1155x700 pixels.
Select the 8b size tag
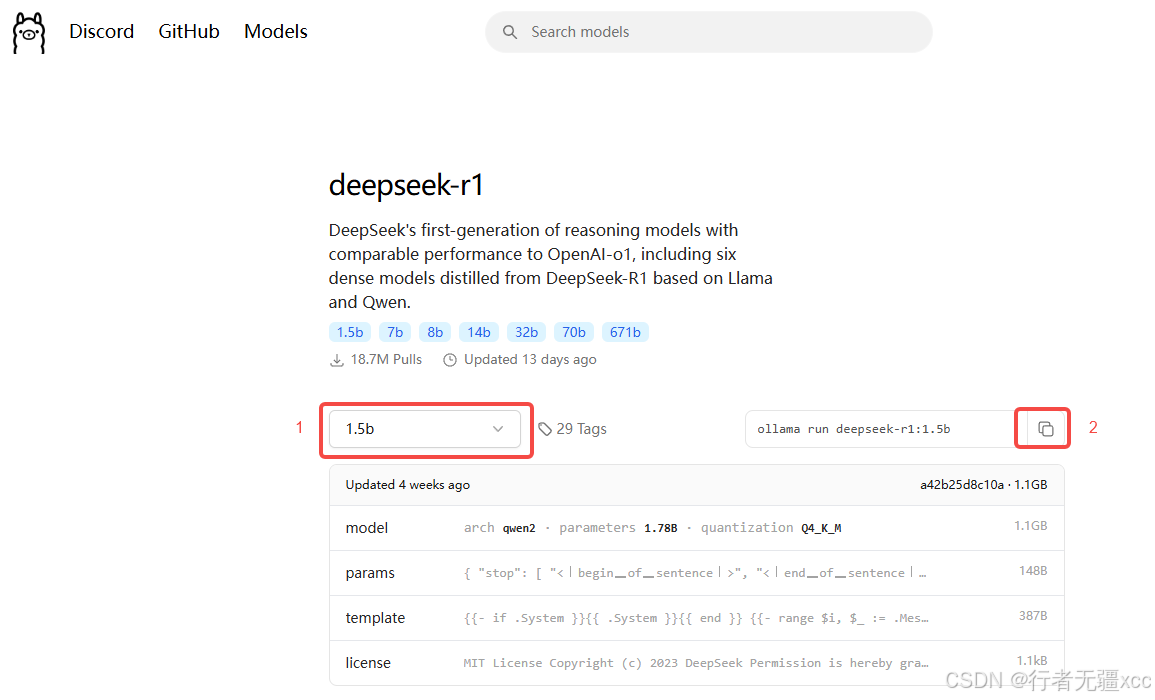pyautogui.click(x=435, y=332)
